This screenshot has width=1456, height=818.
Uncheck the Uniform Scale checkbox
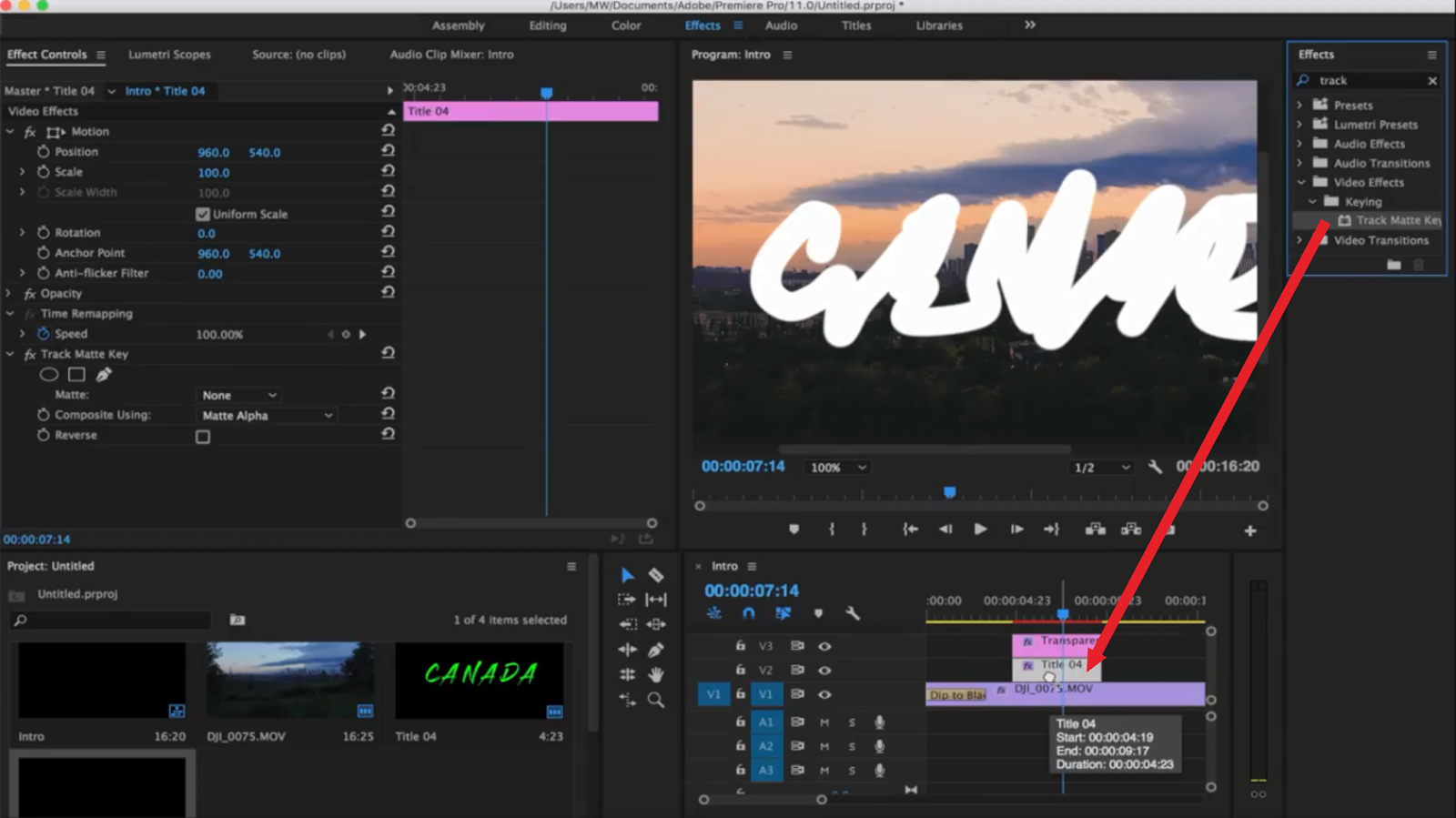(x=203, y=215)
